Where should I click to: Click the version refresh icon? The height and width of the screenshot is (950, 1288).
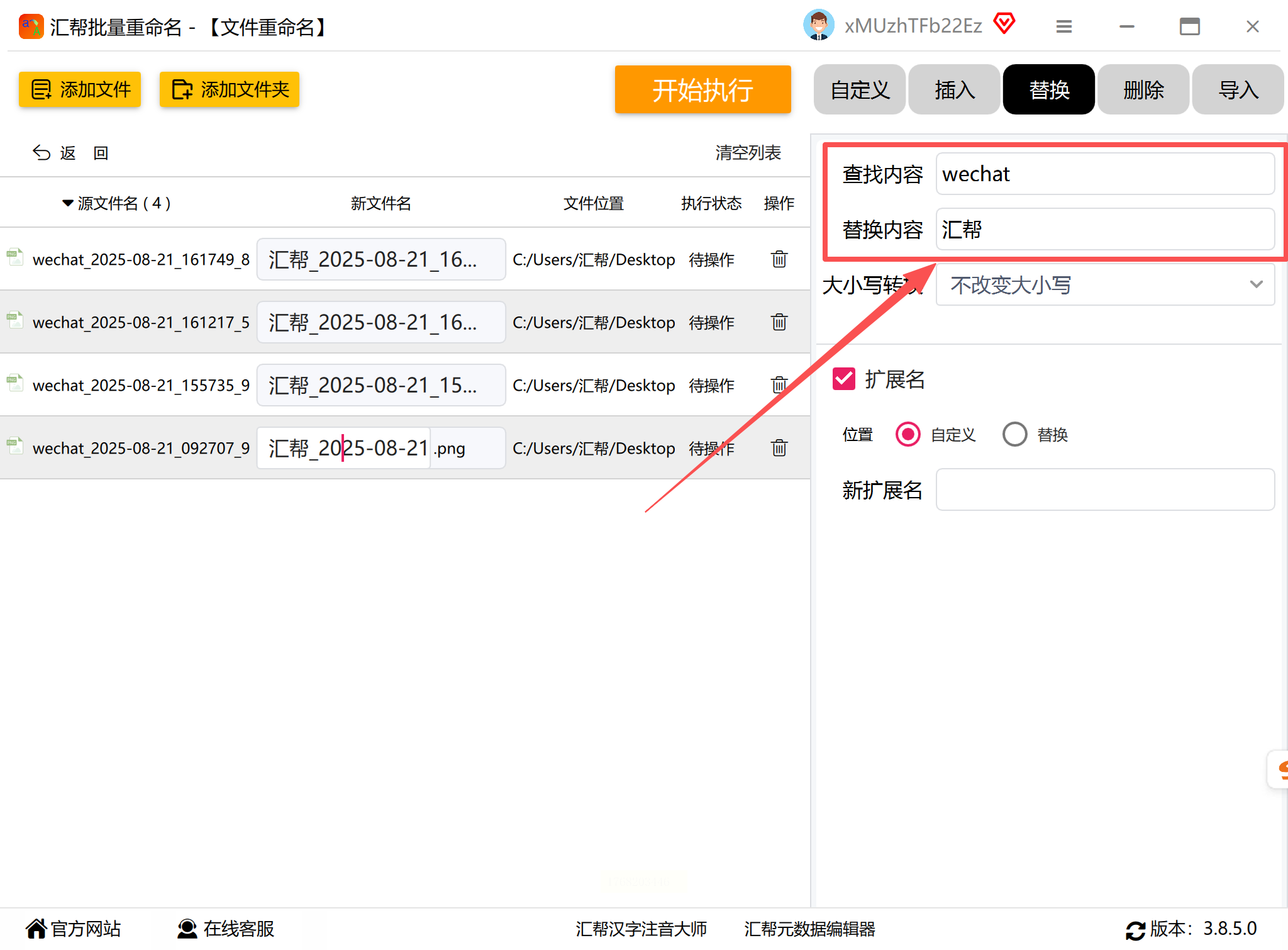click(1135, 930)
